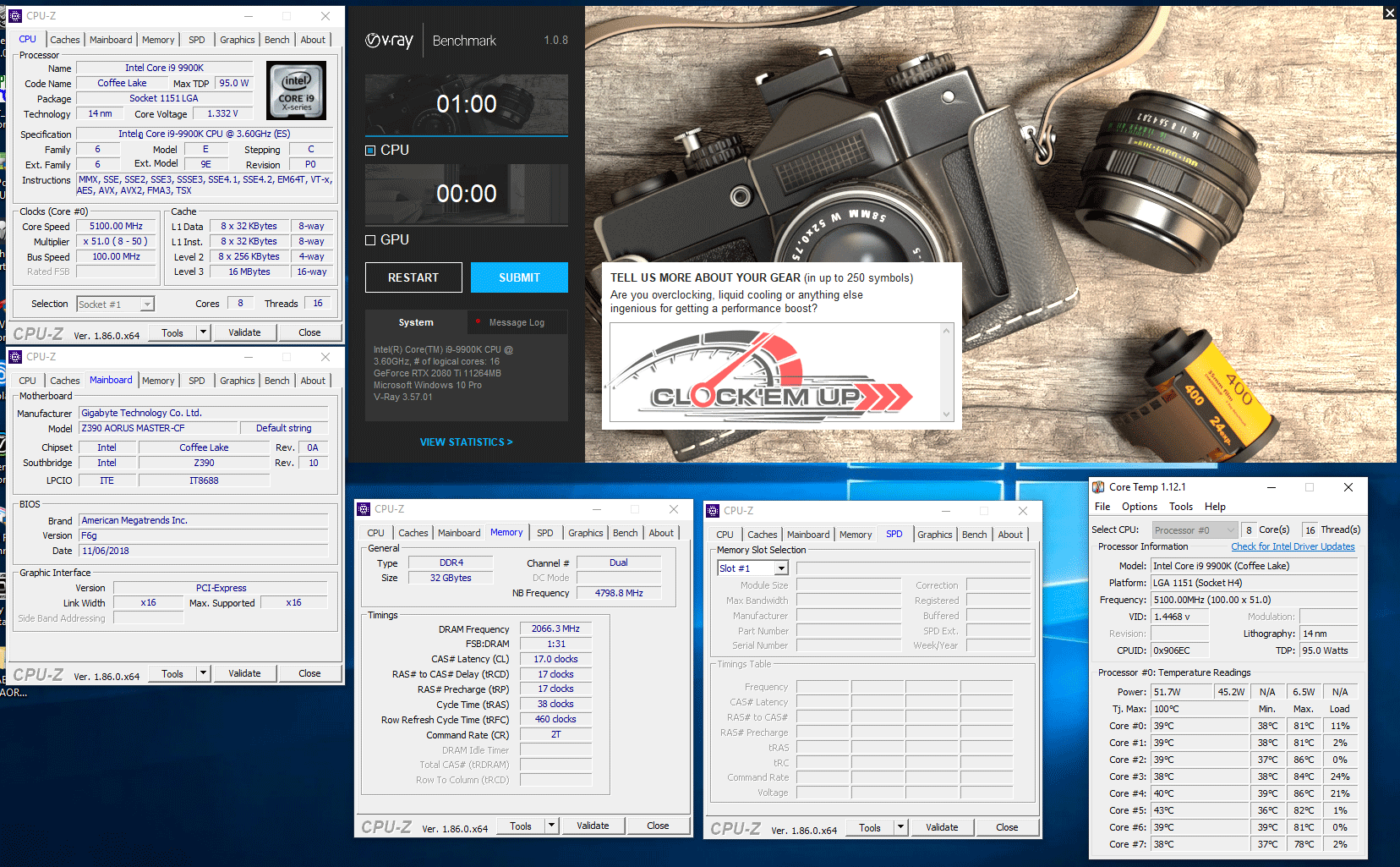Open the Slot #1 dropdown in SPD window

pos(781,568)
